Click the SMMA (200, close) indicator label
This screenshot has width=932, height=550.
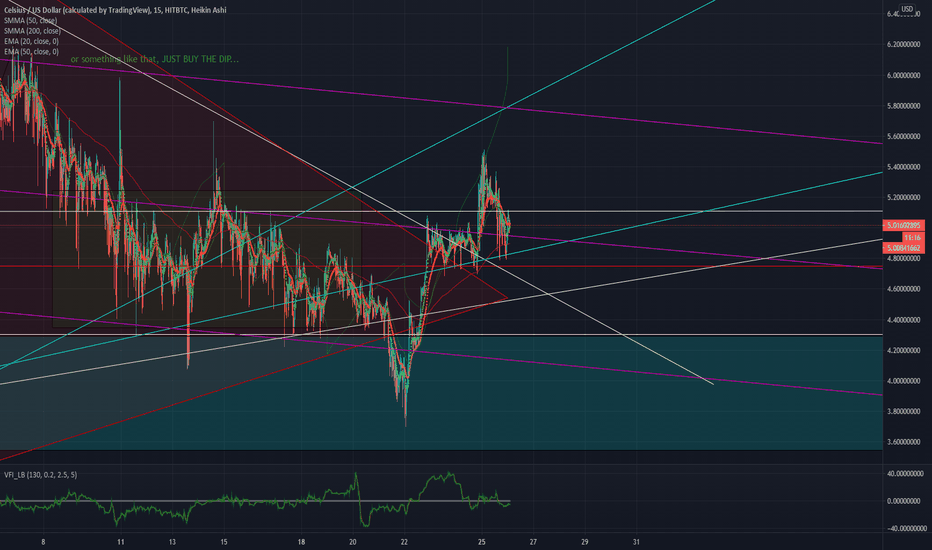coord(32,31)
